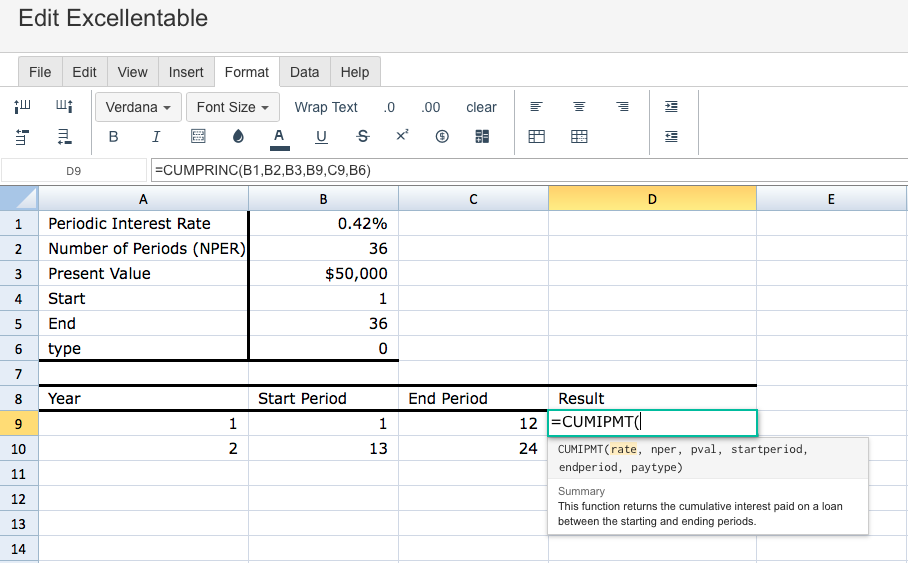Screen dimensions: 908x563
Task: Toggle bold formatting
Action: 113,137
